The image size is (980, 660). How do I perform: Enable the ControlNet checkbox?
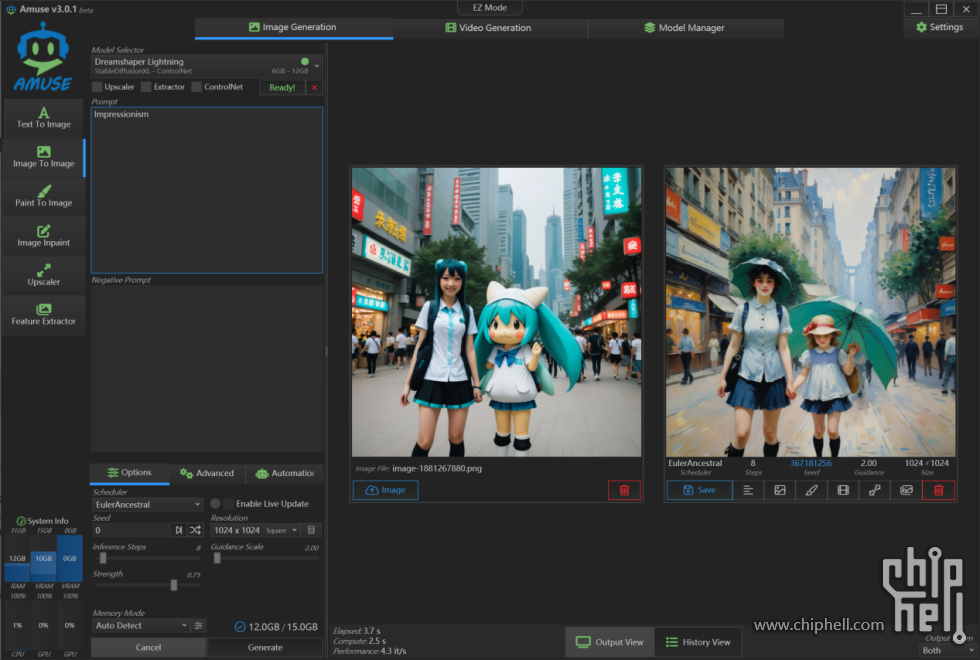tap(197, 87)
